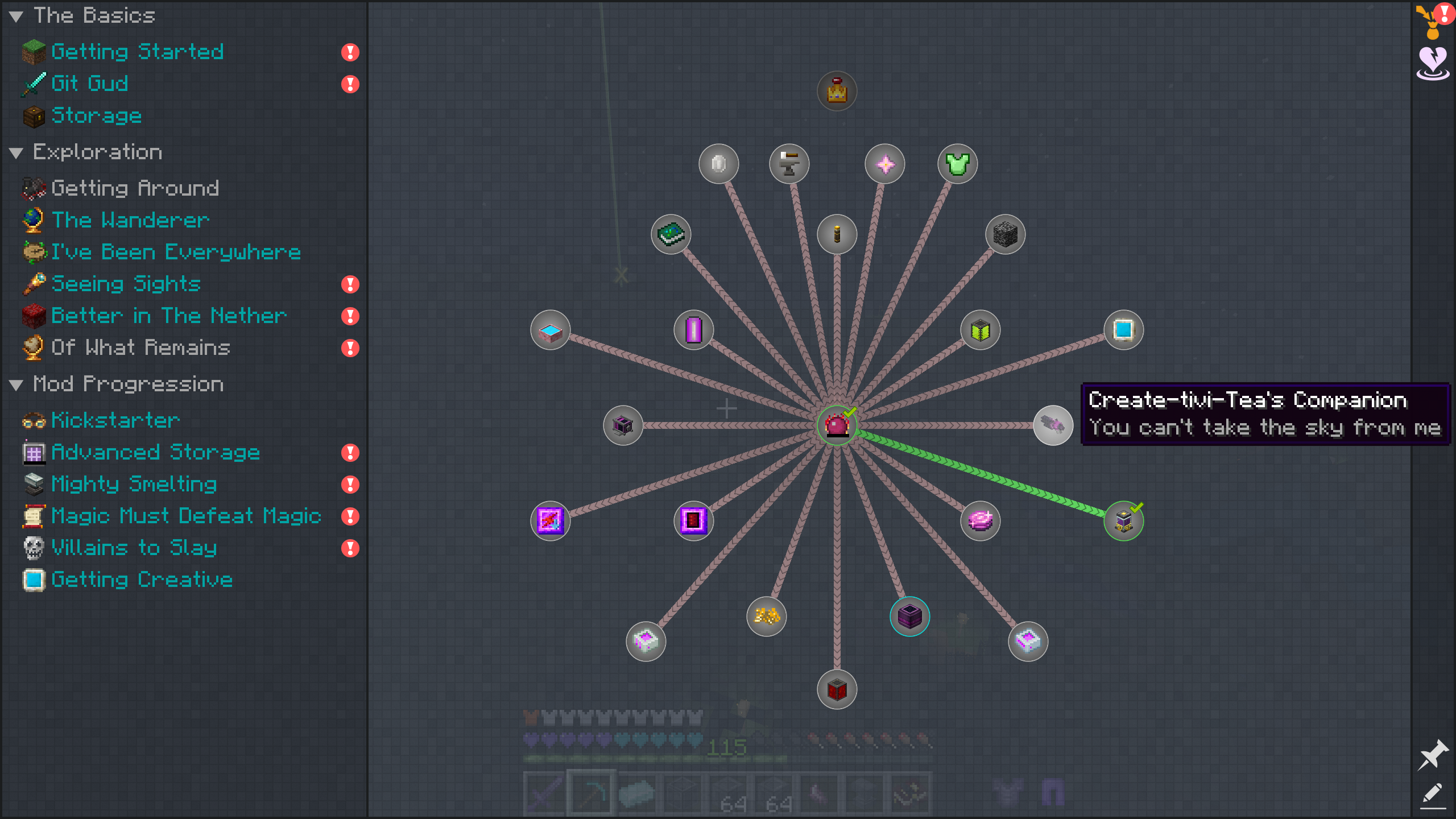1456x819 pixels.
Task: Select the dark stone block quest node
Action: coord(1006,234)
